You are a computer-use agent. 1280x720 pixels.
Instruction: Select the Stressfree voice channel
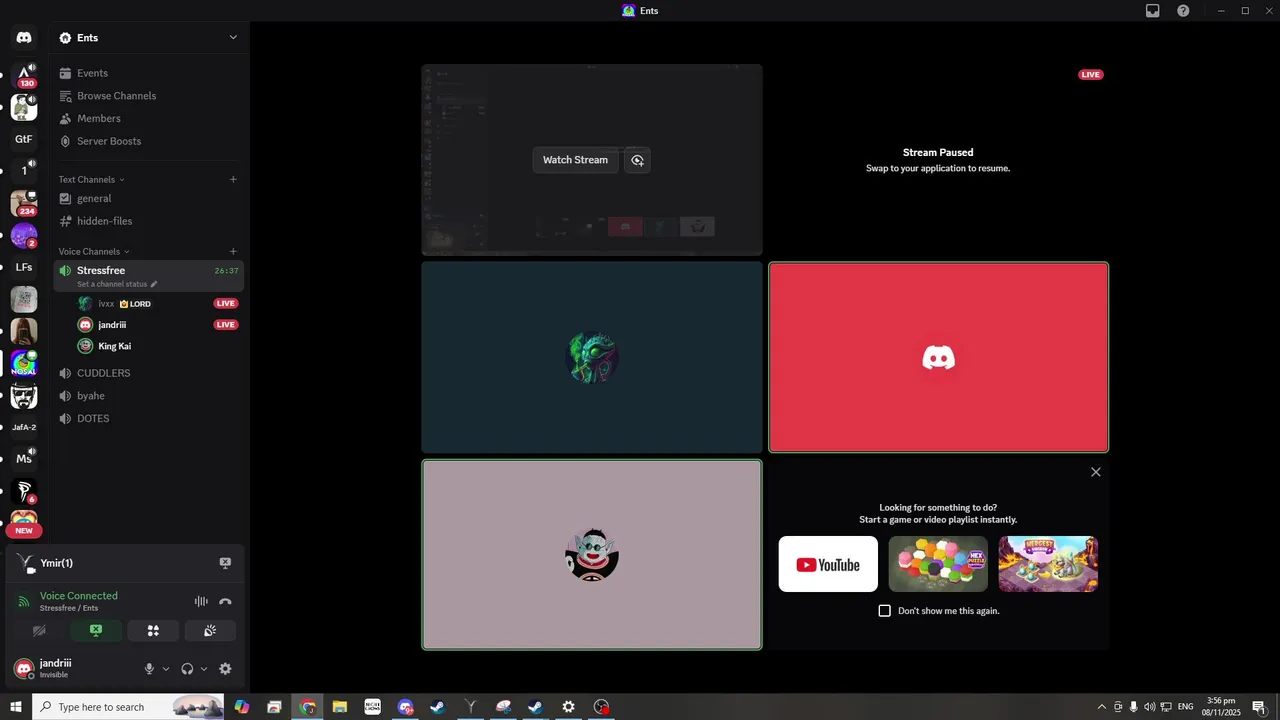click(148, 276)
